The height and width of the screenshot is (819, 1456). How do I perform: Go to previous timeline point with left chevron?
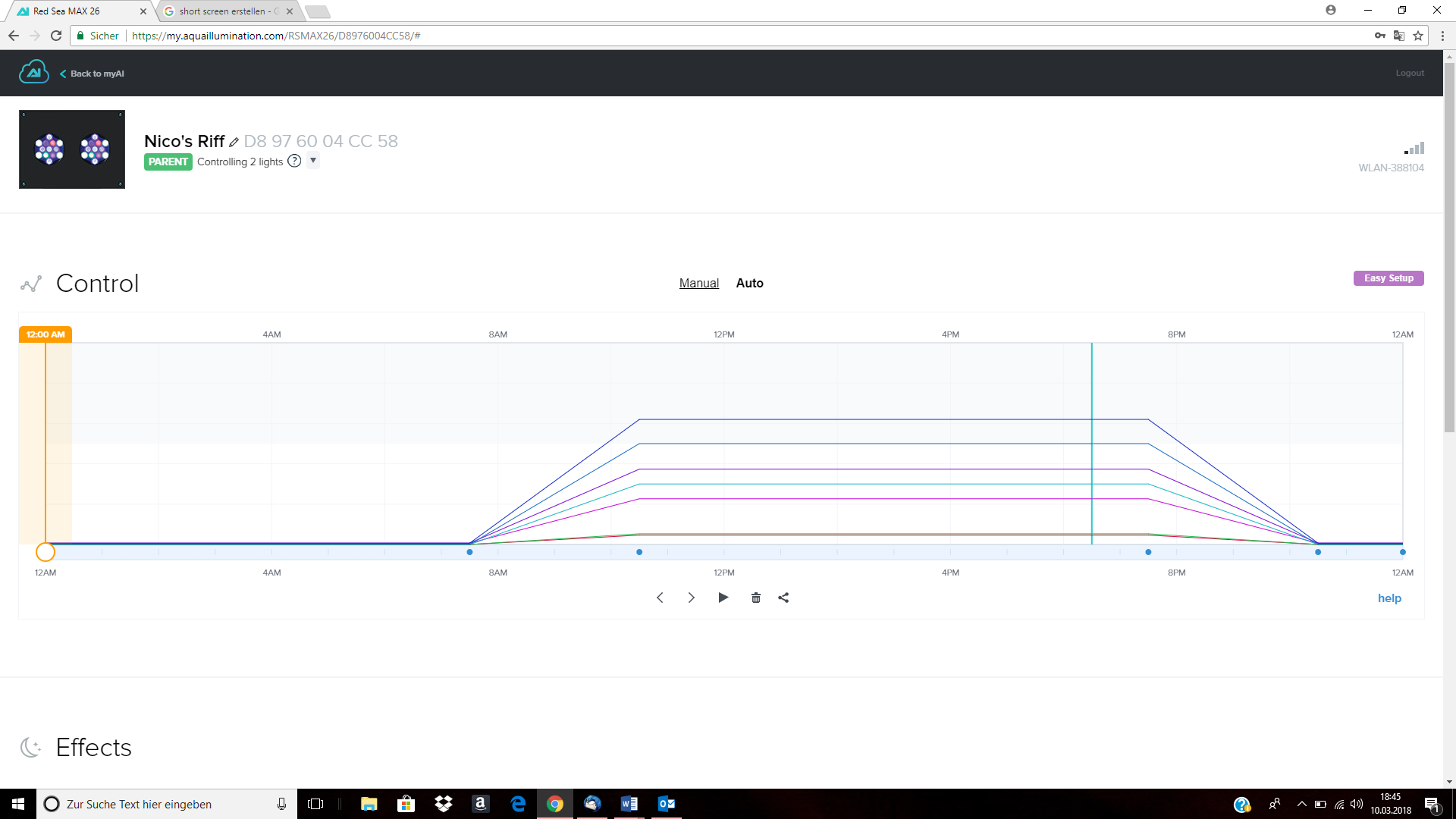(660, 598)
